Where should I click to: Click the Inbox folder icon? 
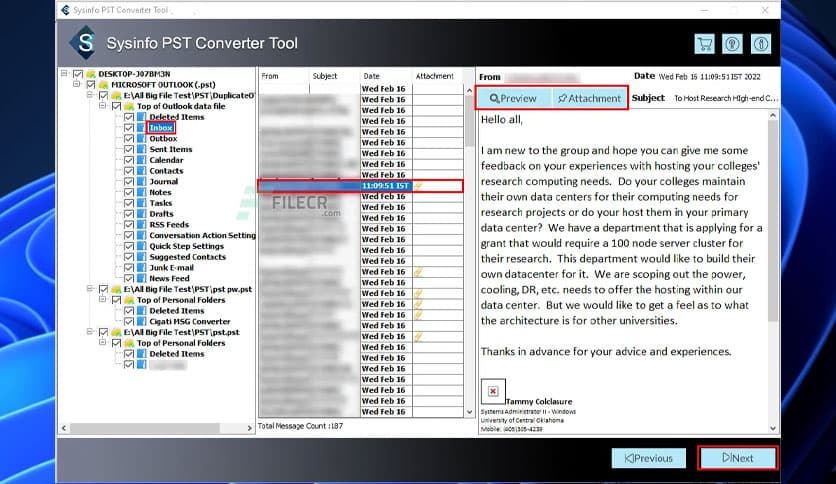141,127
